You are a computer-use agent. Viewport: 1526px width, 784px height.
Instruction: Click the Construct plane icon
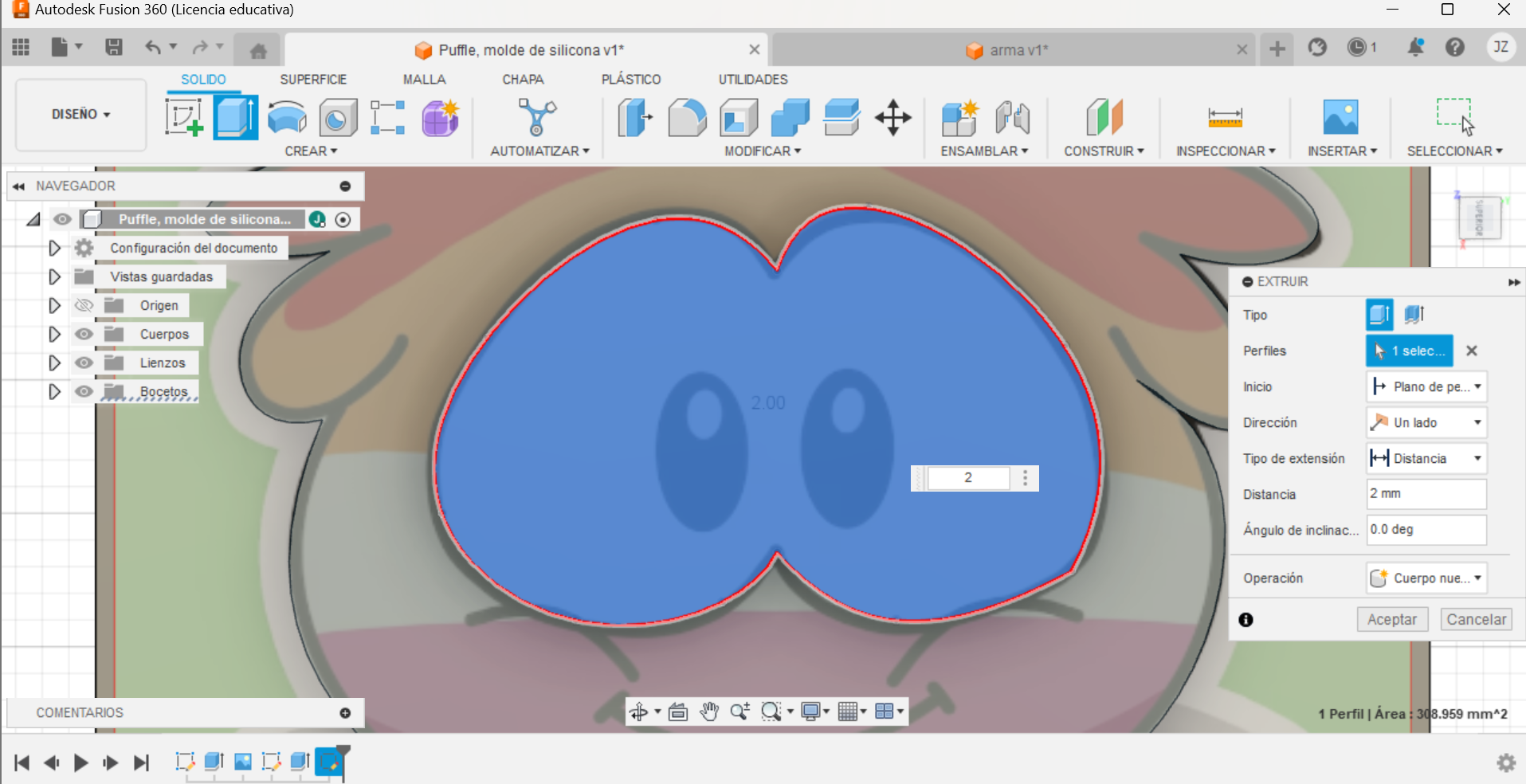point(1104,117)
